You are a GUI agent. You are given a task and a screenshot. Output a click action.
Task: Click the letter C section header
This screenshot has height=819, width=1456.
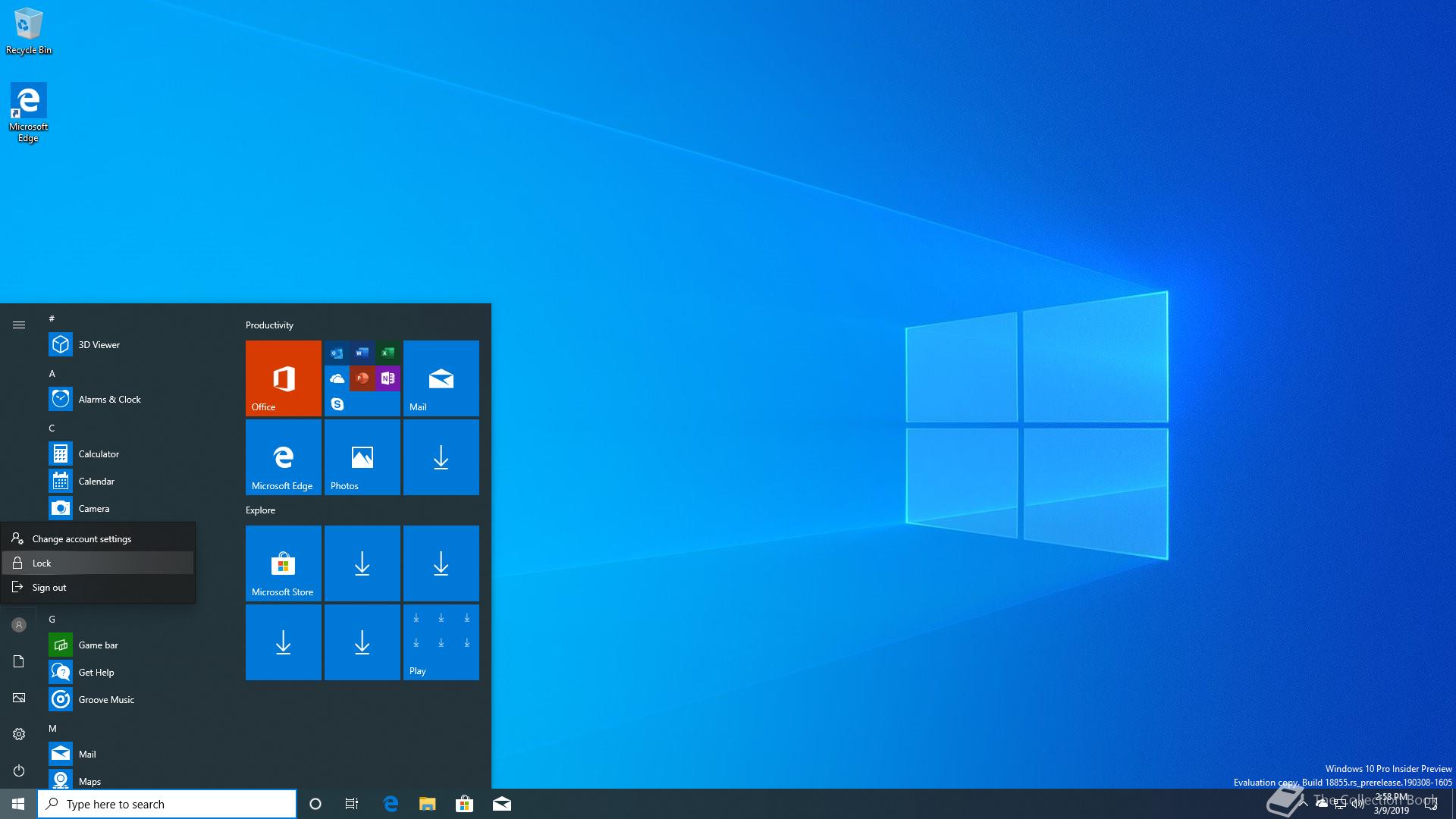coord(52,428)
